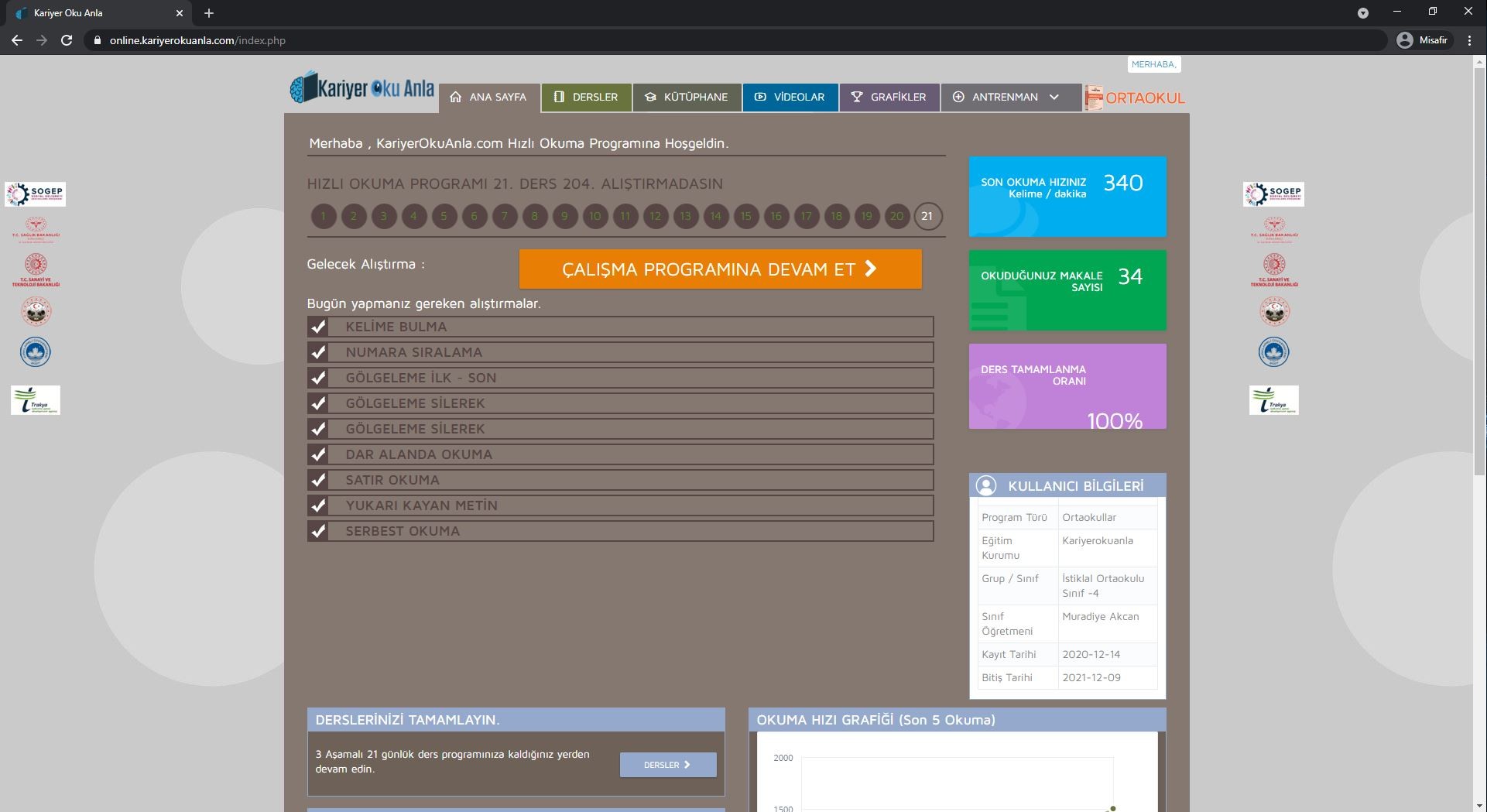
Task: Reload the page with browser refresh icon
Action: (67, 40)
